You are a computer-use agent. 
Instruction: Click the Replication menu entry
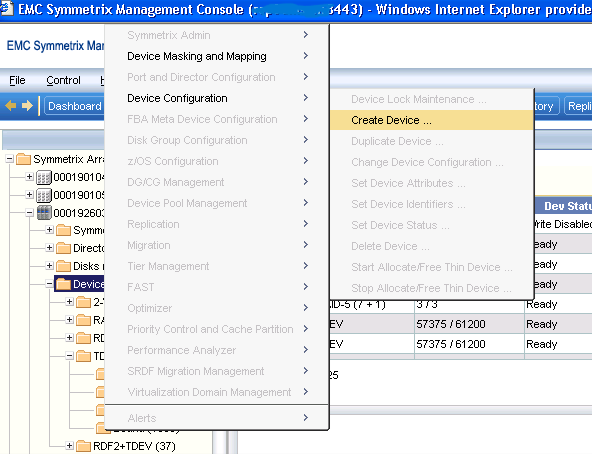click(x=217, y=224)
